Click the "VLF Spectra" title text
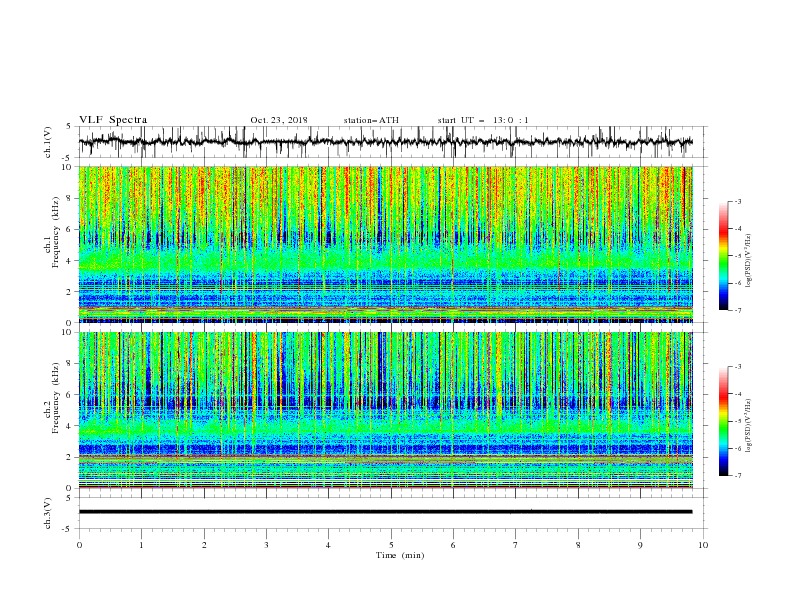 click(x=113, y=120)
